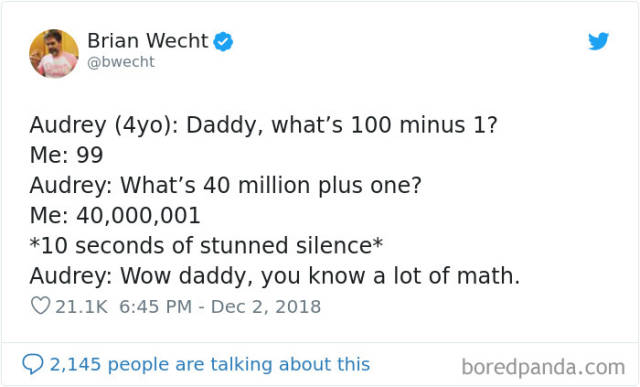Click the @bwecht handle

[x=121, y=62]
